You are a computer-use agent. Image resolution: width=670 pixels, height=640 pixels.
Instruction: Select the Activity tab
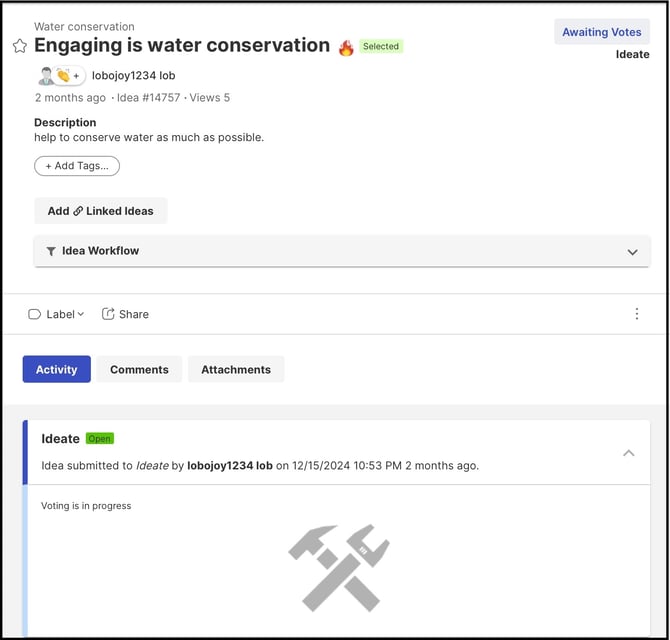[x=56, y=370]
